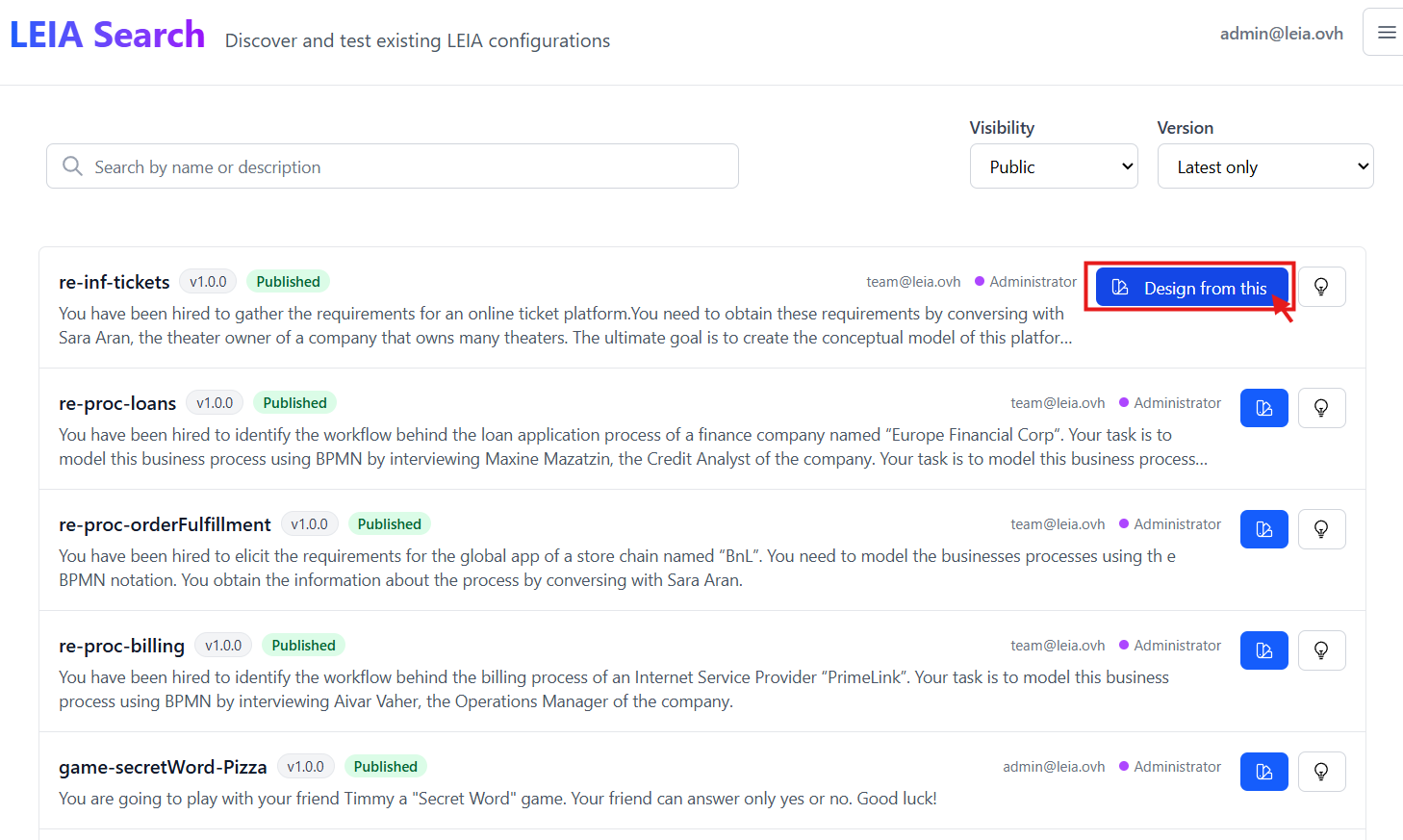Open the game-secretWord-Pizza entry title
This screenshot has width=1403, height=840.
163,767
